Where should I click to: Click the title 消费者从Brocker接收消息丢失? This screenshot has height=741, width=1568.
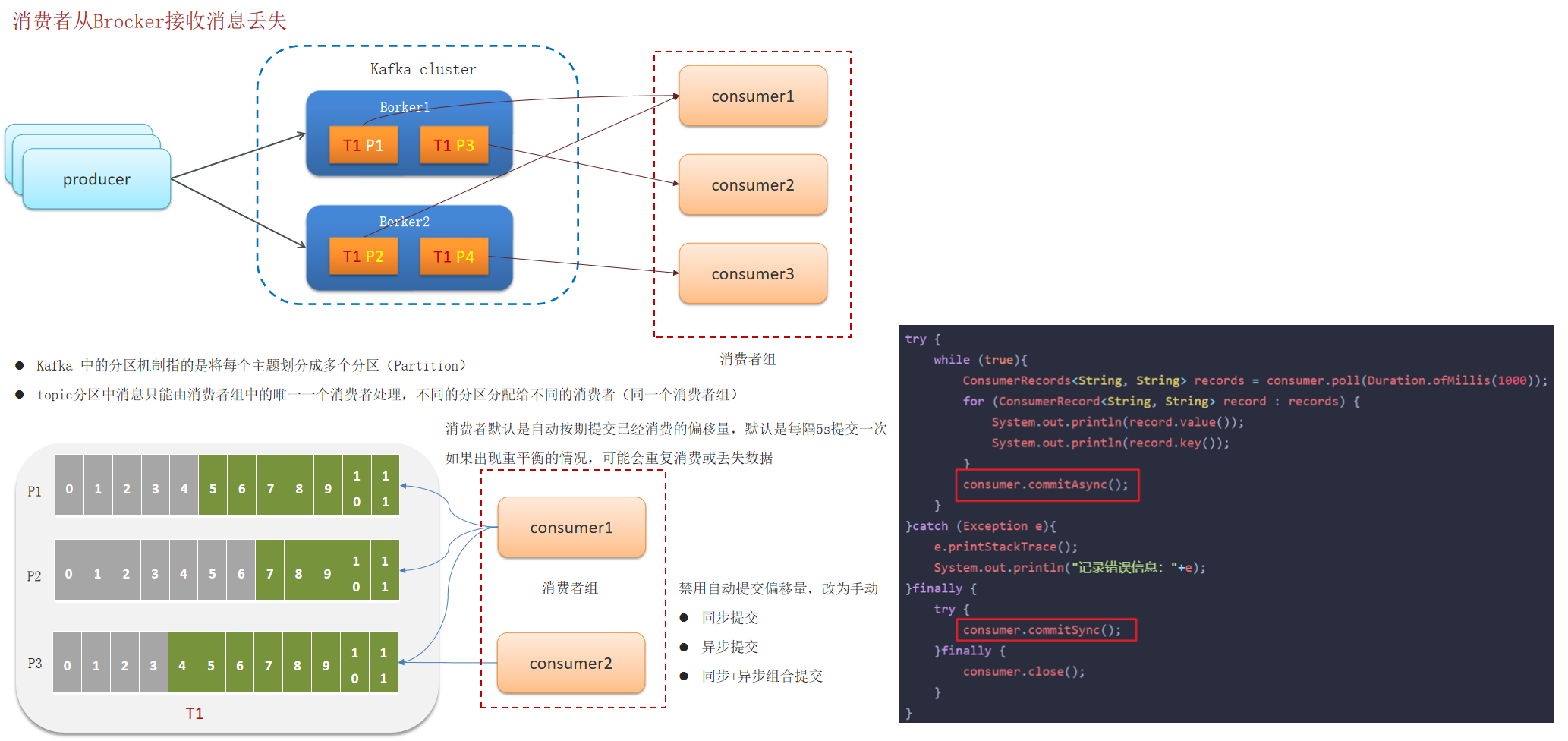[x=150, y=20]
